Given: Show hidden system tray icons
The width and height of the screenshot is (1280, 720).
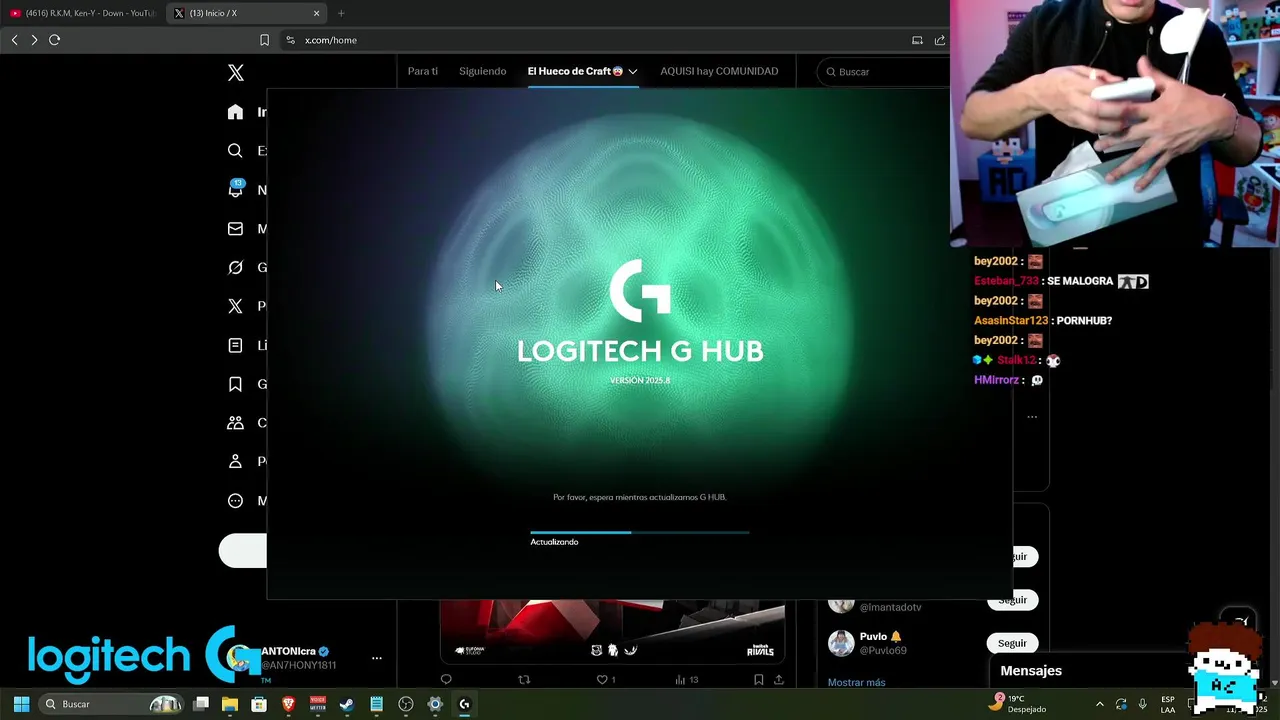Looking at the screenshot, I should (1100, 704).
